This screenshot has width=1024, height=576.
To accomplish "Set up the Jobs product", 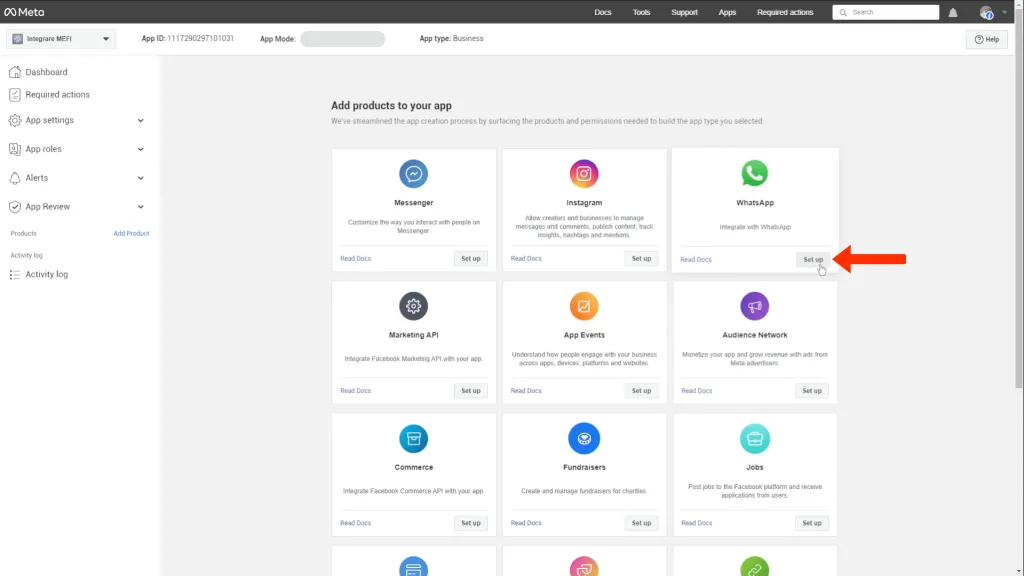I will [812, 523].
